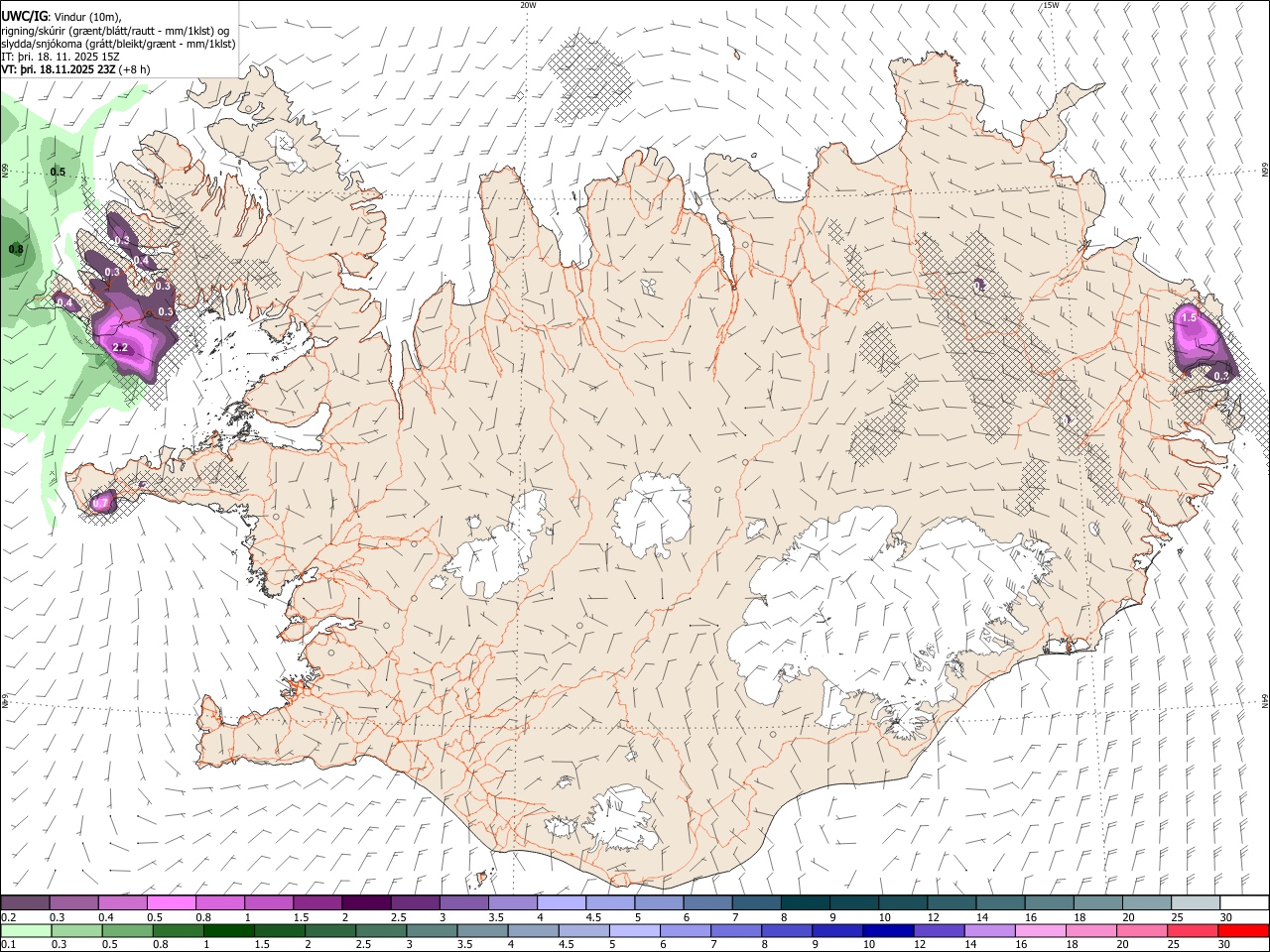This screenshot has width=1270, height=952.
Task: Click the light pink 16–18 rain legend swatch
Action: coord(1041,931)
